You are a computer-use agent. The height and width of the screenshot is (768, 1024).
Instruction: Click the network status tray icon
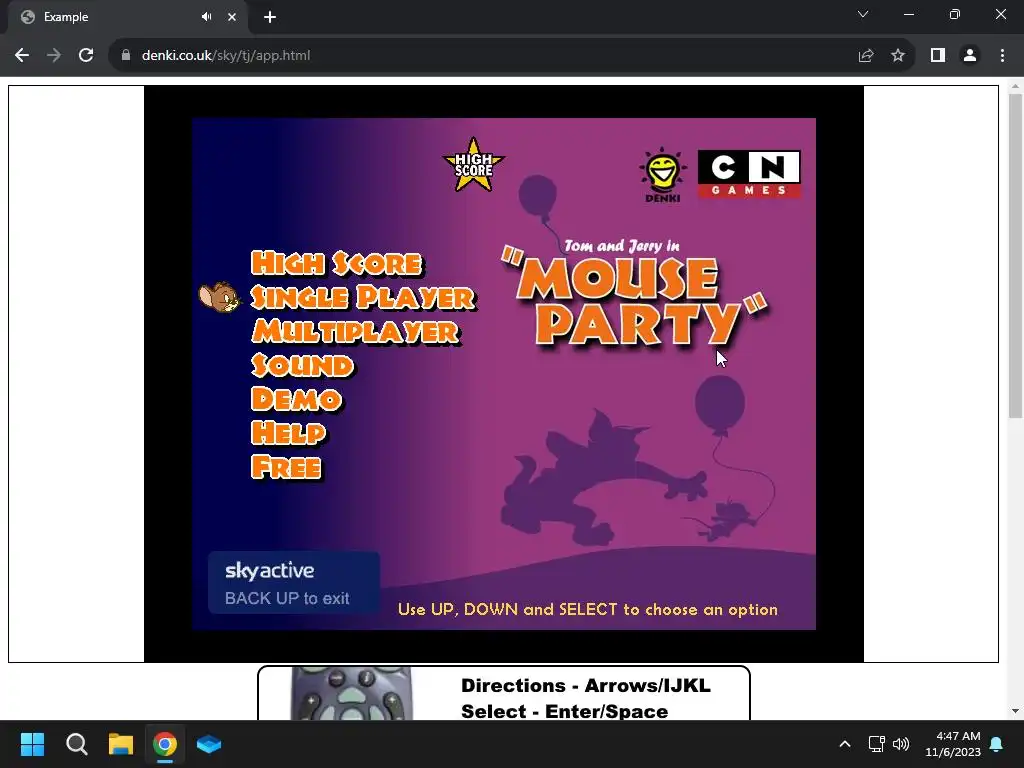(876, 744)
